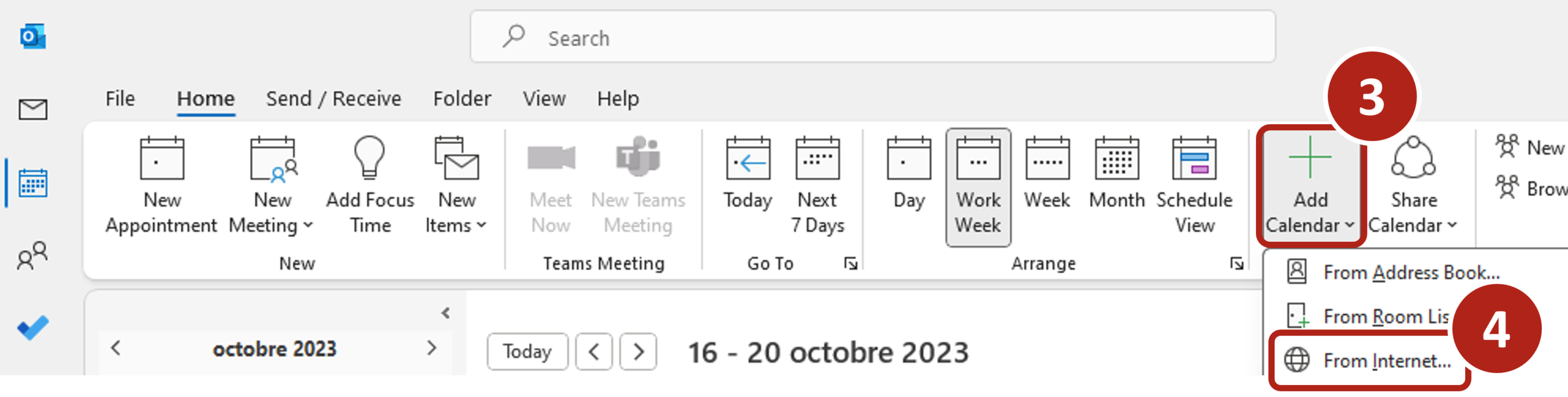
Task: Click the Today button above calendar
Action: point(527,351)
